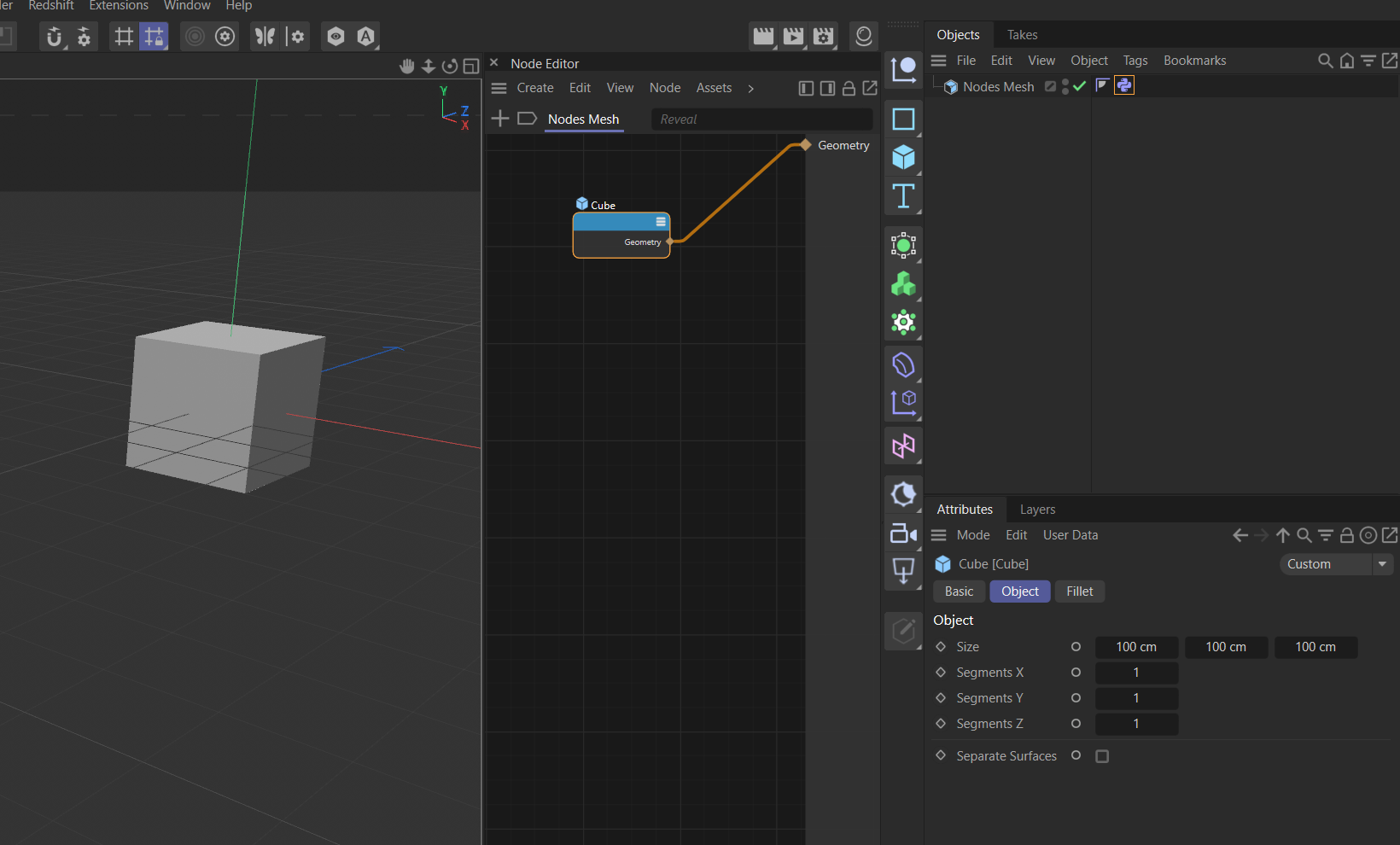Toggle the symmetry butterfly icon
The image size is (1400, 845).
pyautogui.click(x=265, y=37)
